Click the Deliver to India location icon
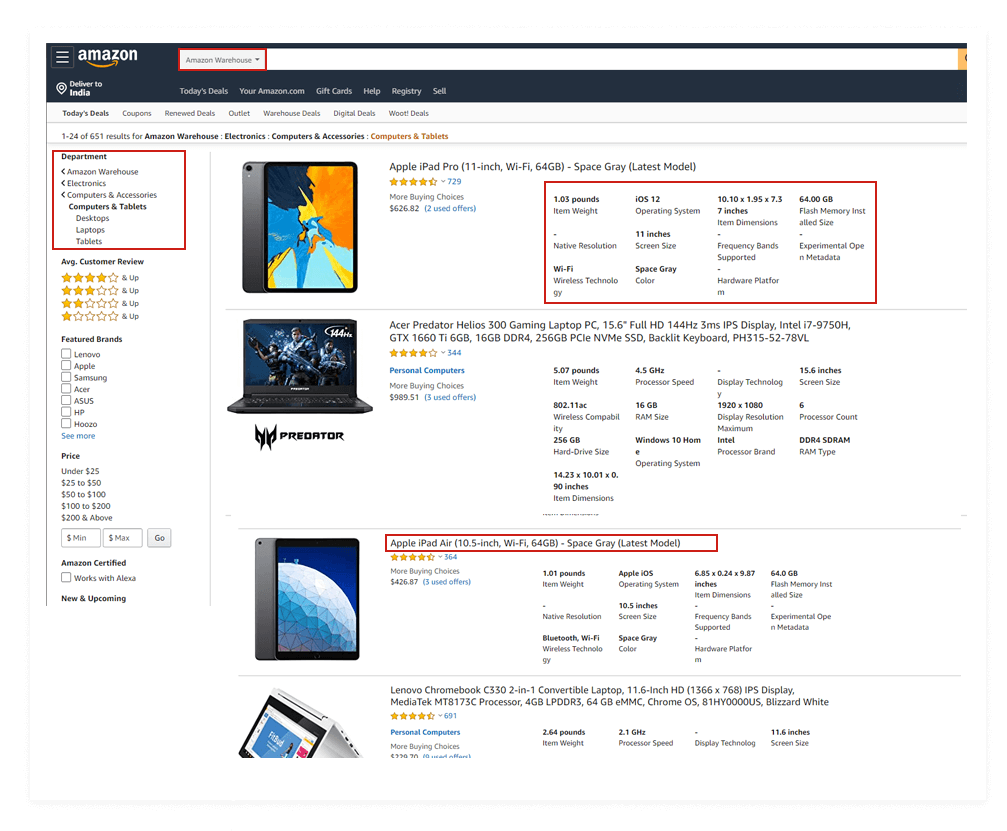The height and width of the screenshot is (831, 1007). pos(62,88)
